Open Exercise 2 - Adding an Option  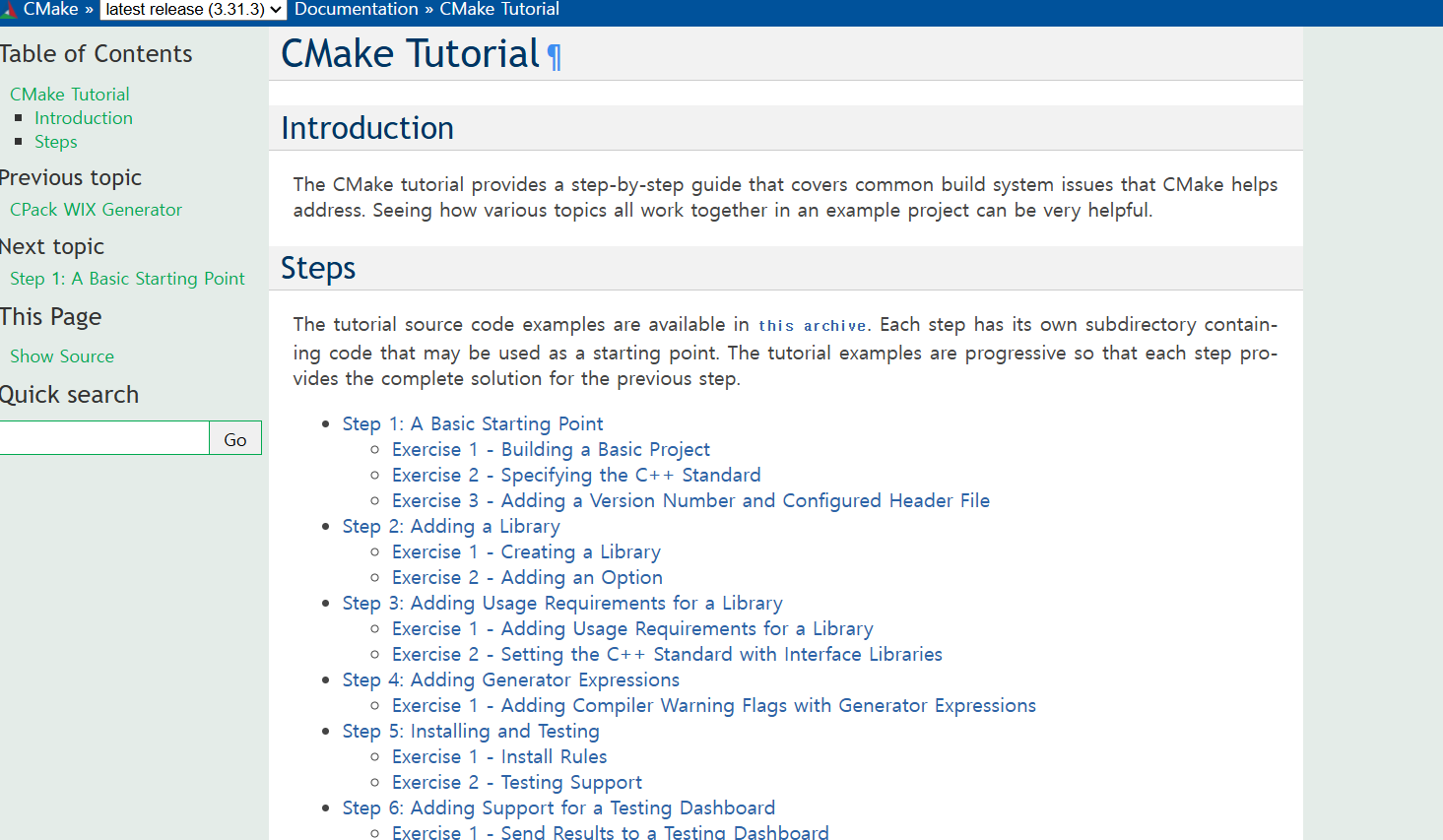pyautogui.click(x=527, y=578)
